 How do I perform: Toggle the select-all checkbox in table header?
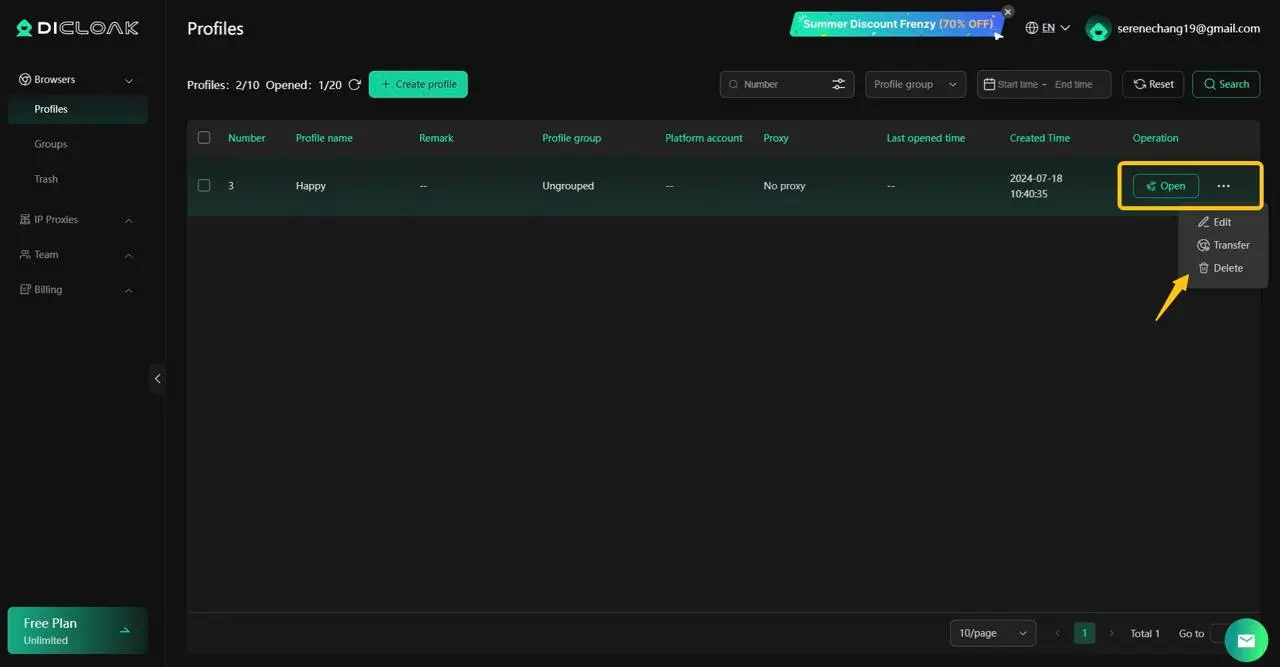(204, 138)
